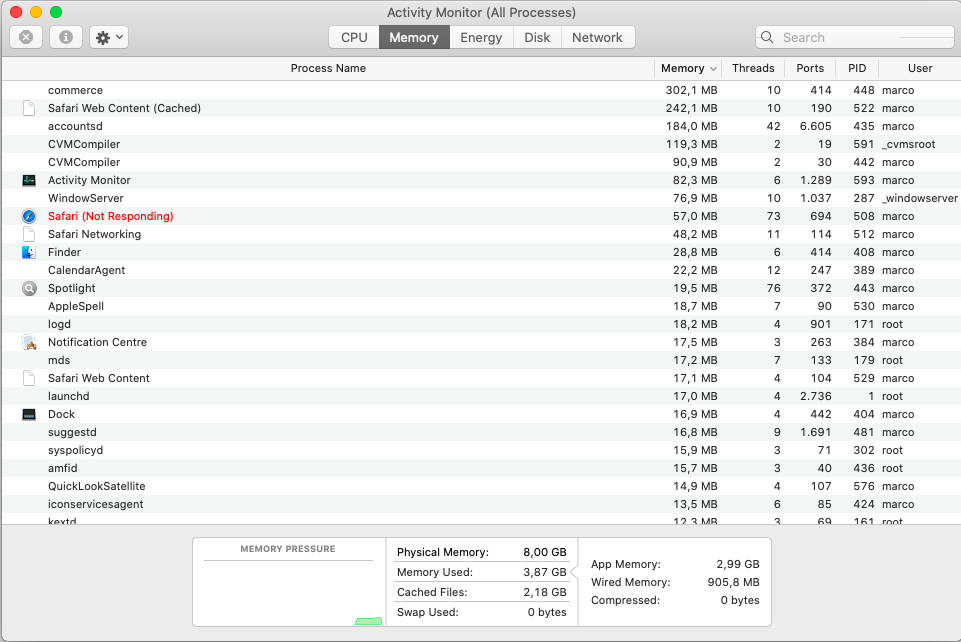Screen dimensions: 961x642
Task: Open the process Info inspector button
Action: coord(66,37)
